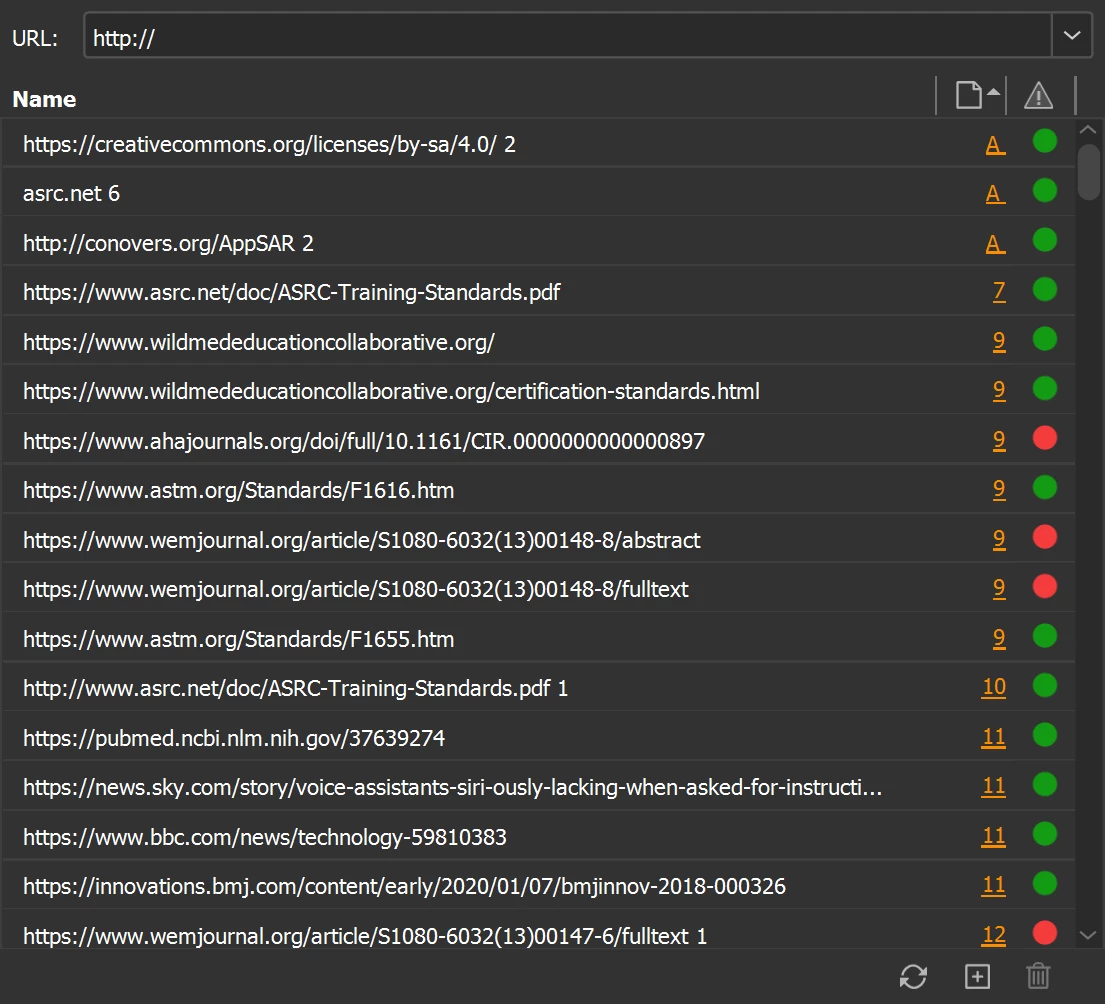Click green status dot for pubmed row
This screenshot has height=1004, width=1105.
1044,735
